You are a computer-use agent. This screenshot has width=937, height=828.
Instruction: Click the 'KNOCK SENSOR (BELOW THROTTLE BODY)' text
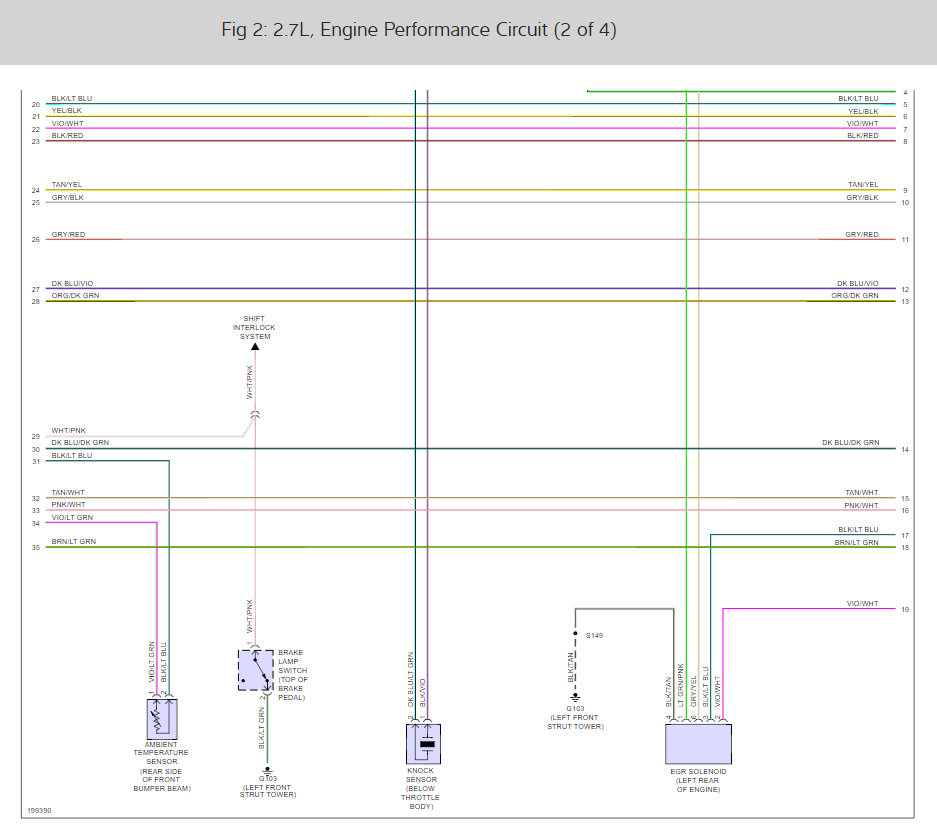click(421, 789)
